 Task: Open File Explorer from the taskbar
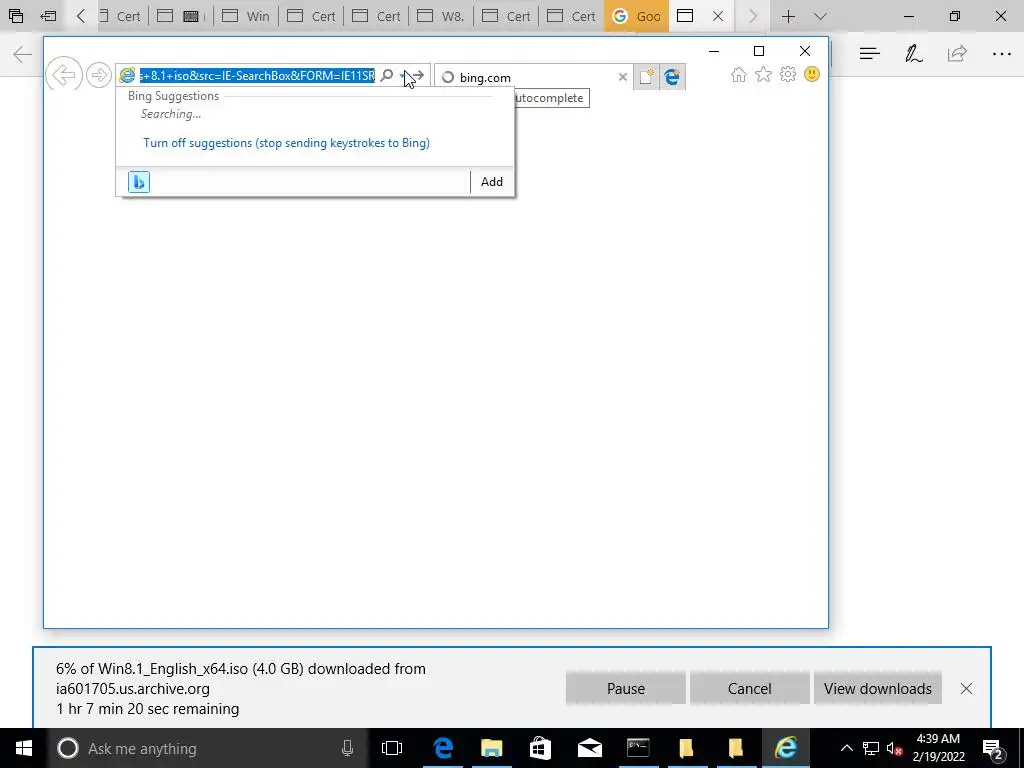click(491, 748)
